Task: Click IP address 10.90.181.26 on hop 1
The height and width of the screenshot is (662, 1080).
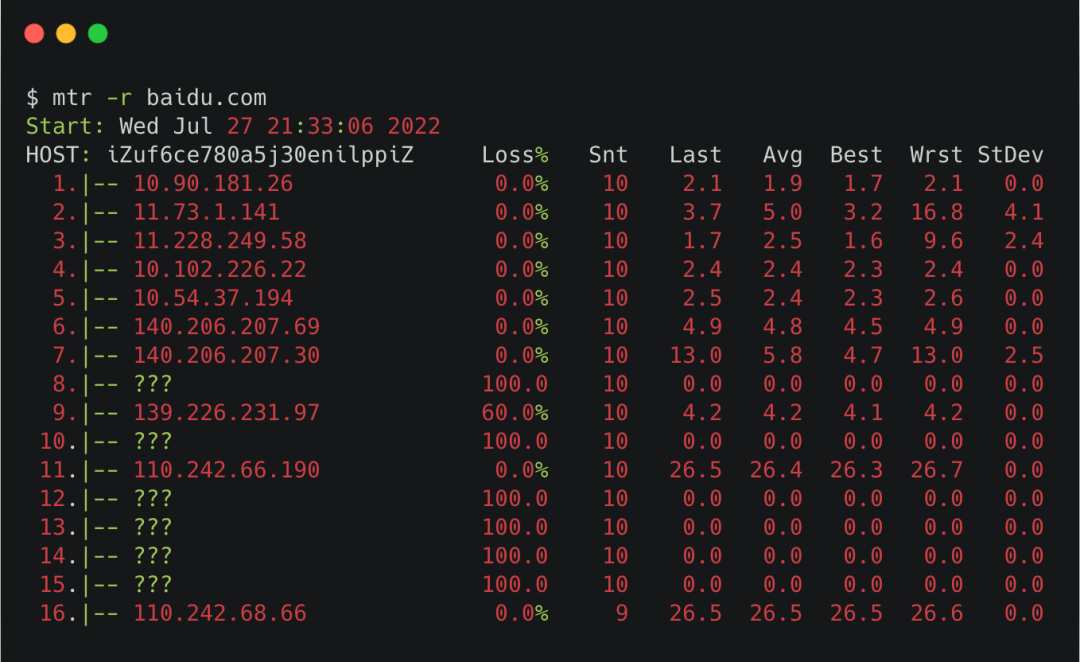Action: [214, 183]
